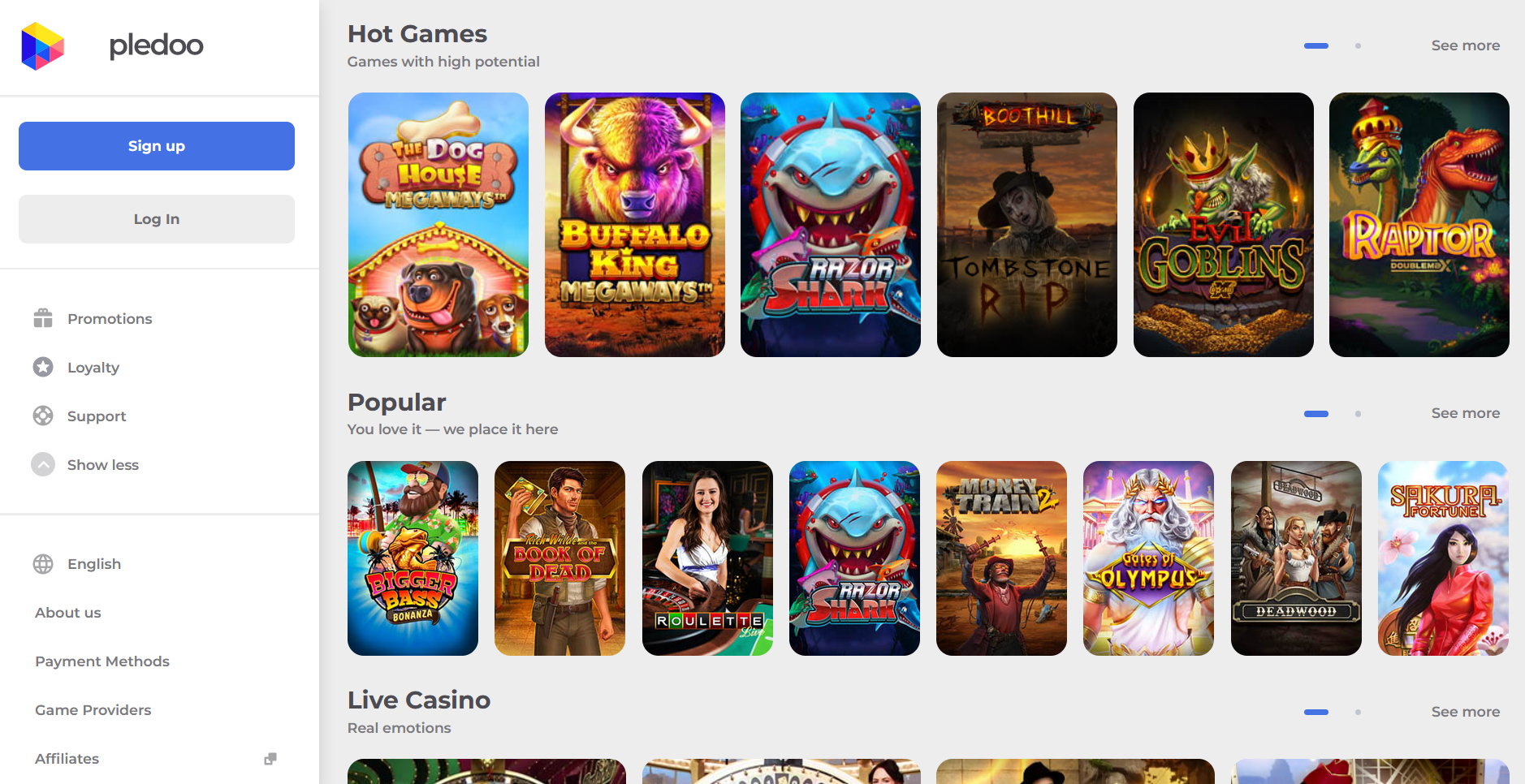1525x784 pixels.
Task: Click the pledoo cube logo icon
Action: click(42, 46)
